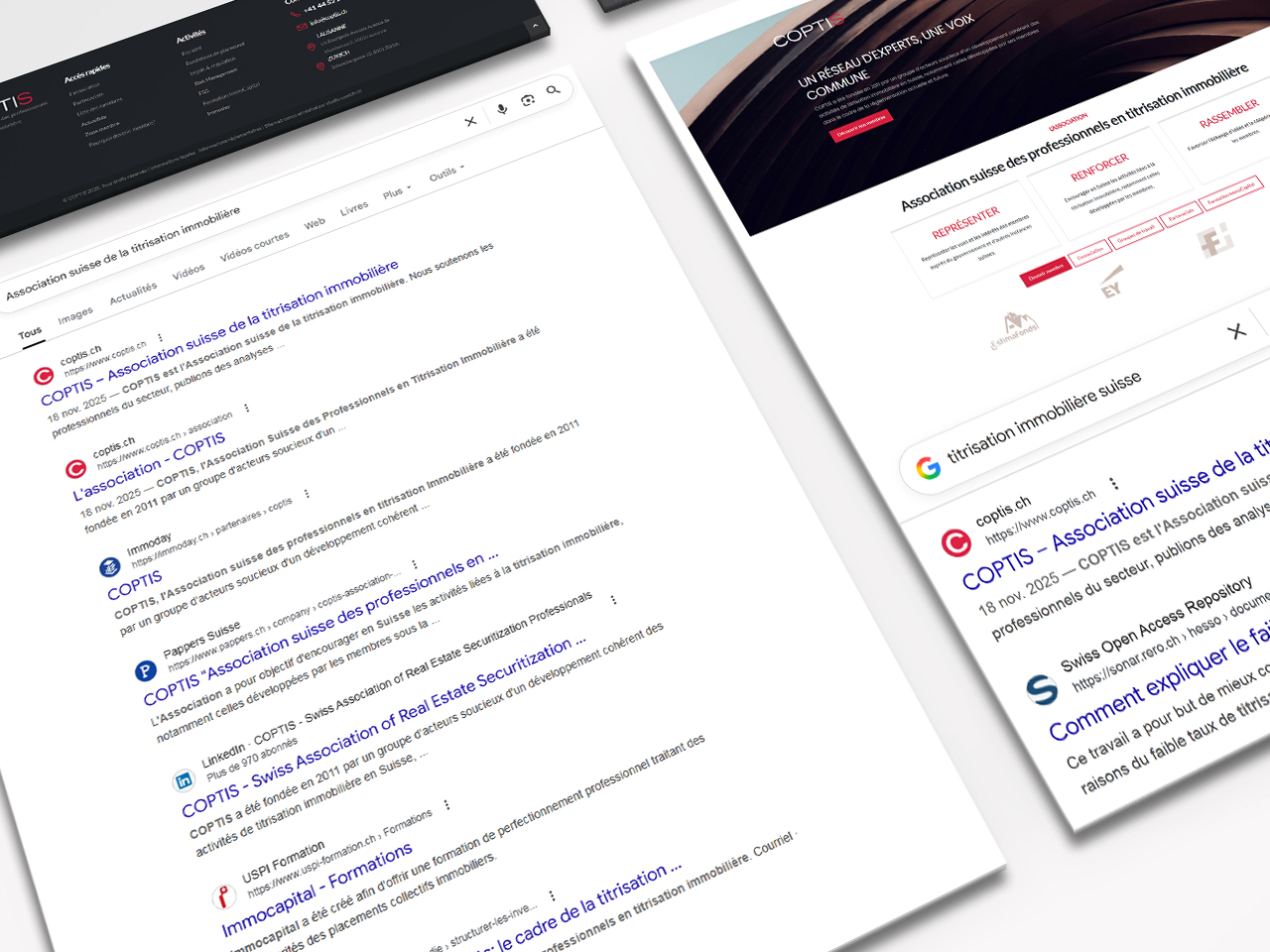
Task: Click the Google logo in right search bar
Action: point(929,468)
